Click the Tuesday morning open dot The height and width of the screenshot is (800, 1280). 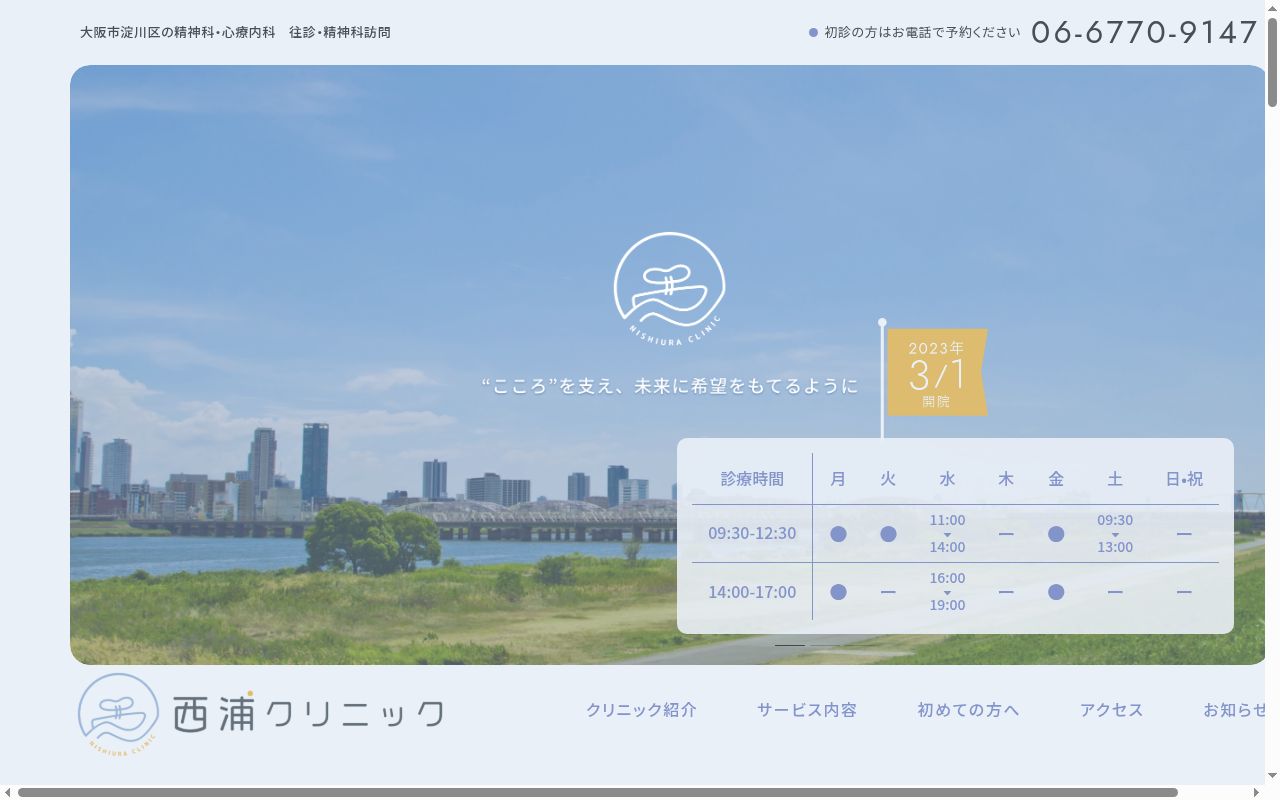888,534
